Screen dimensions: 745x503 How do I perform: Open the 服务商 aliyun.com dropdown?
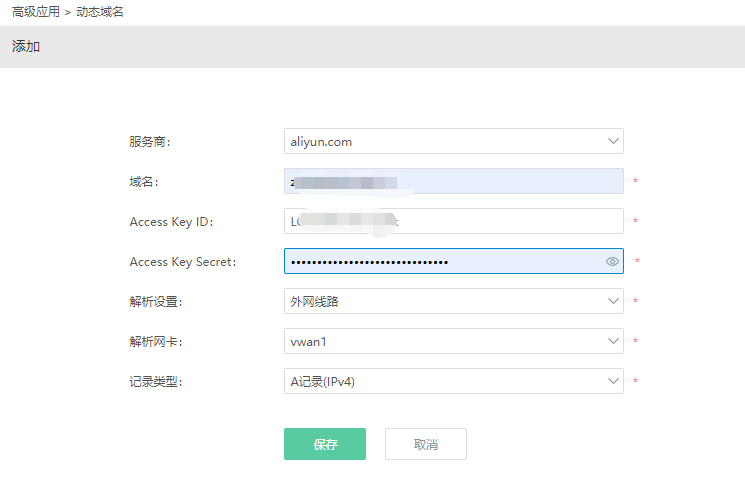pyautogui.click(x=453, y=142)
